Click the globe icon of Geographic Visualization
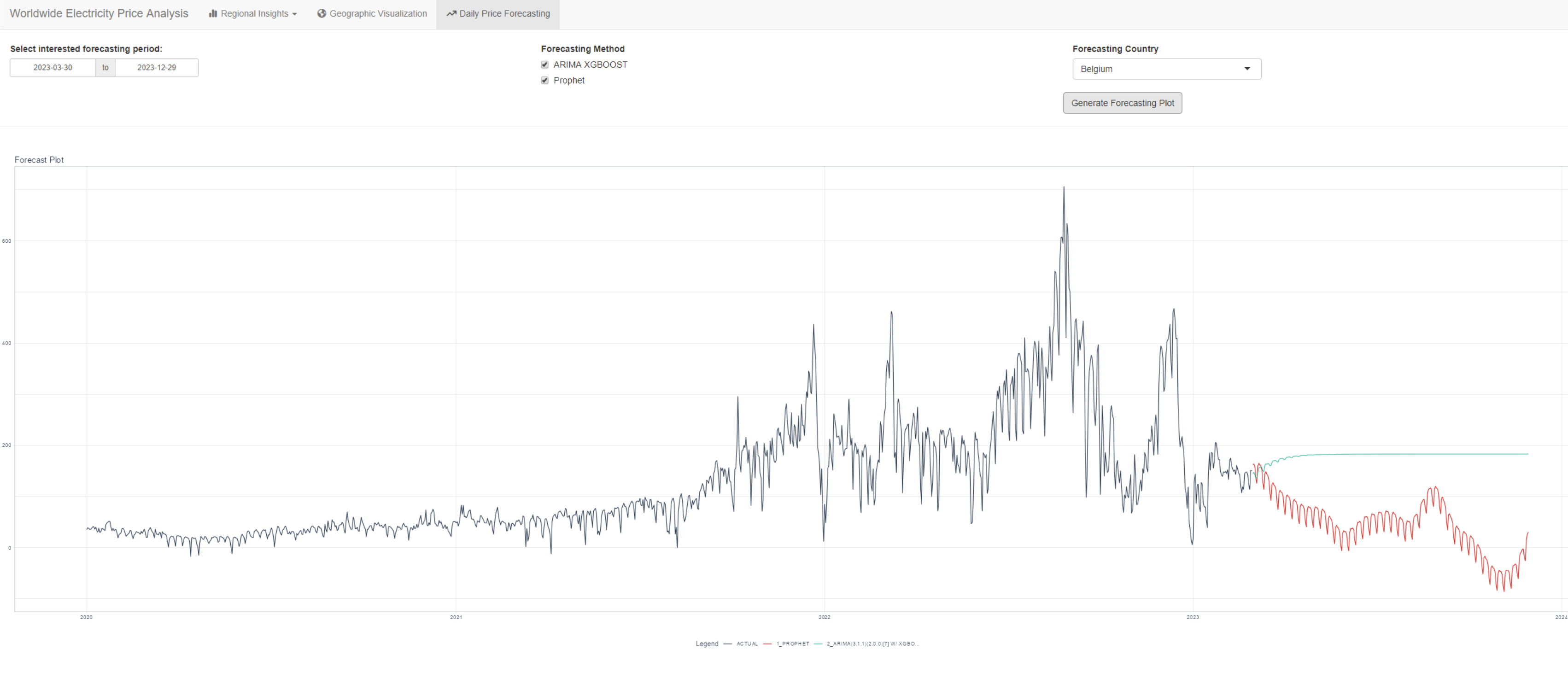Screen dimensions: 1568x679 coord(322,13)
